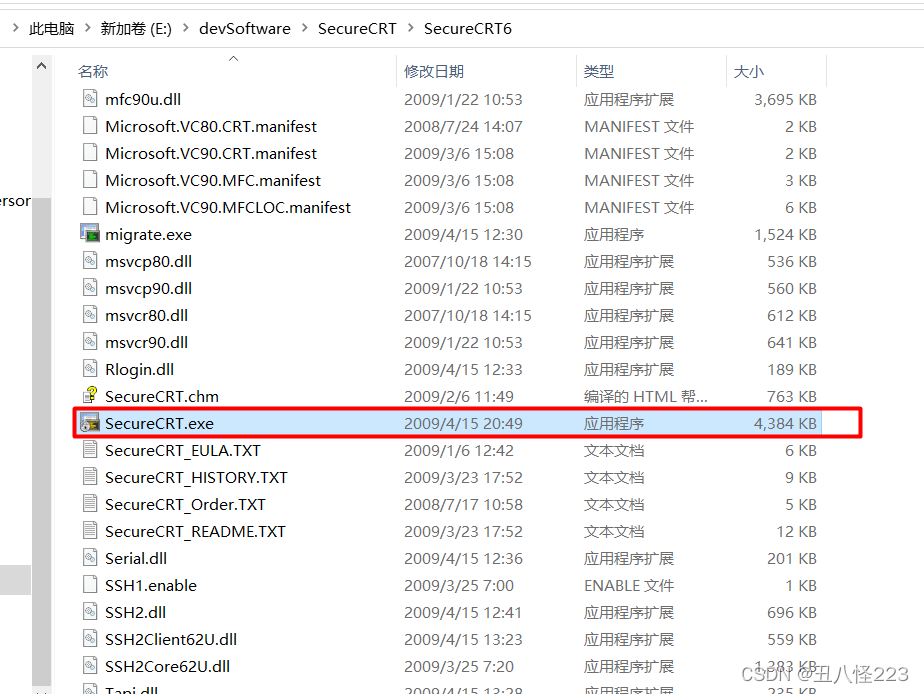Viewport: 924px width, 694px height.
Task: Select the file named SecureCRT.exe
Action: pyautogui.click(x=159, y=423)
